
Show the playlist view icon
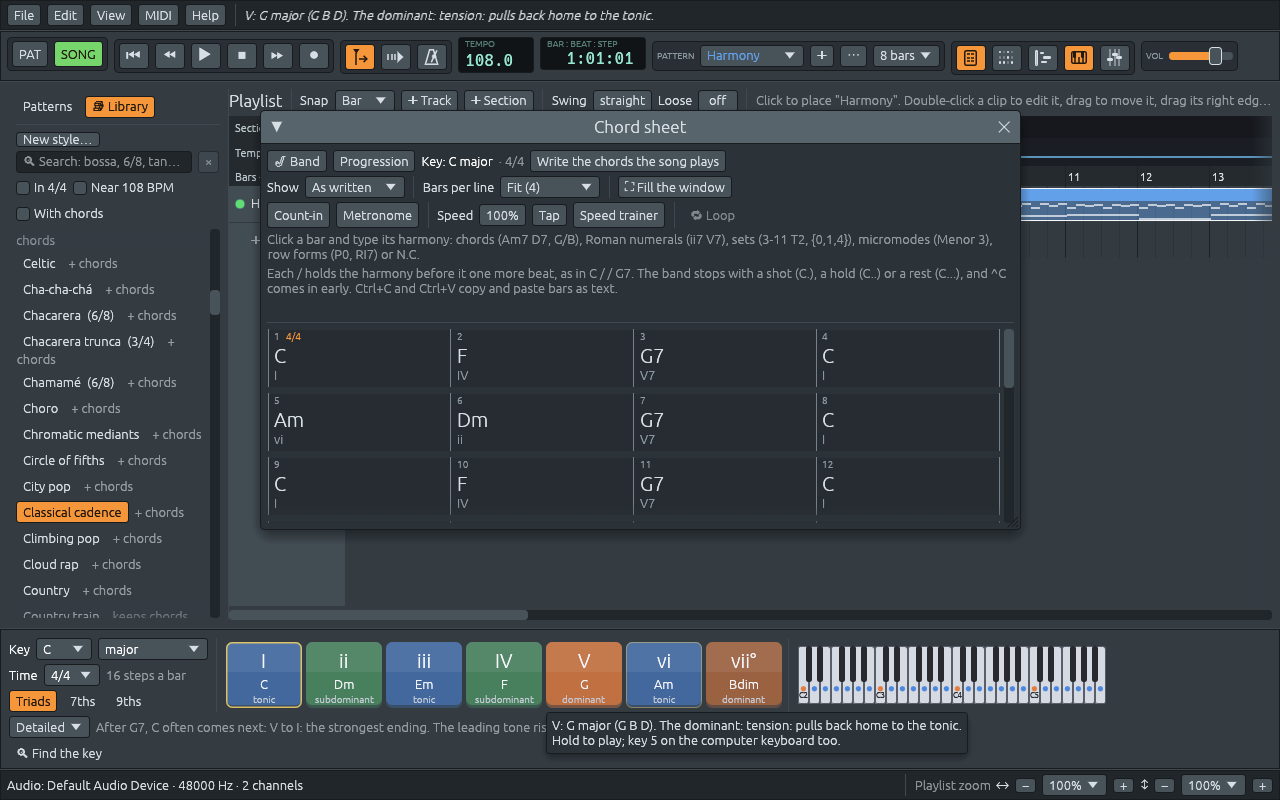[x=1043, y=57]
